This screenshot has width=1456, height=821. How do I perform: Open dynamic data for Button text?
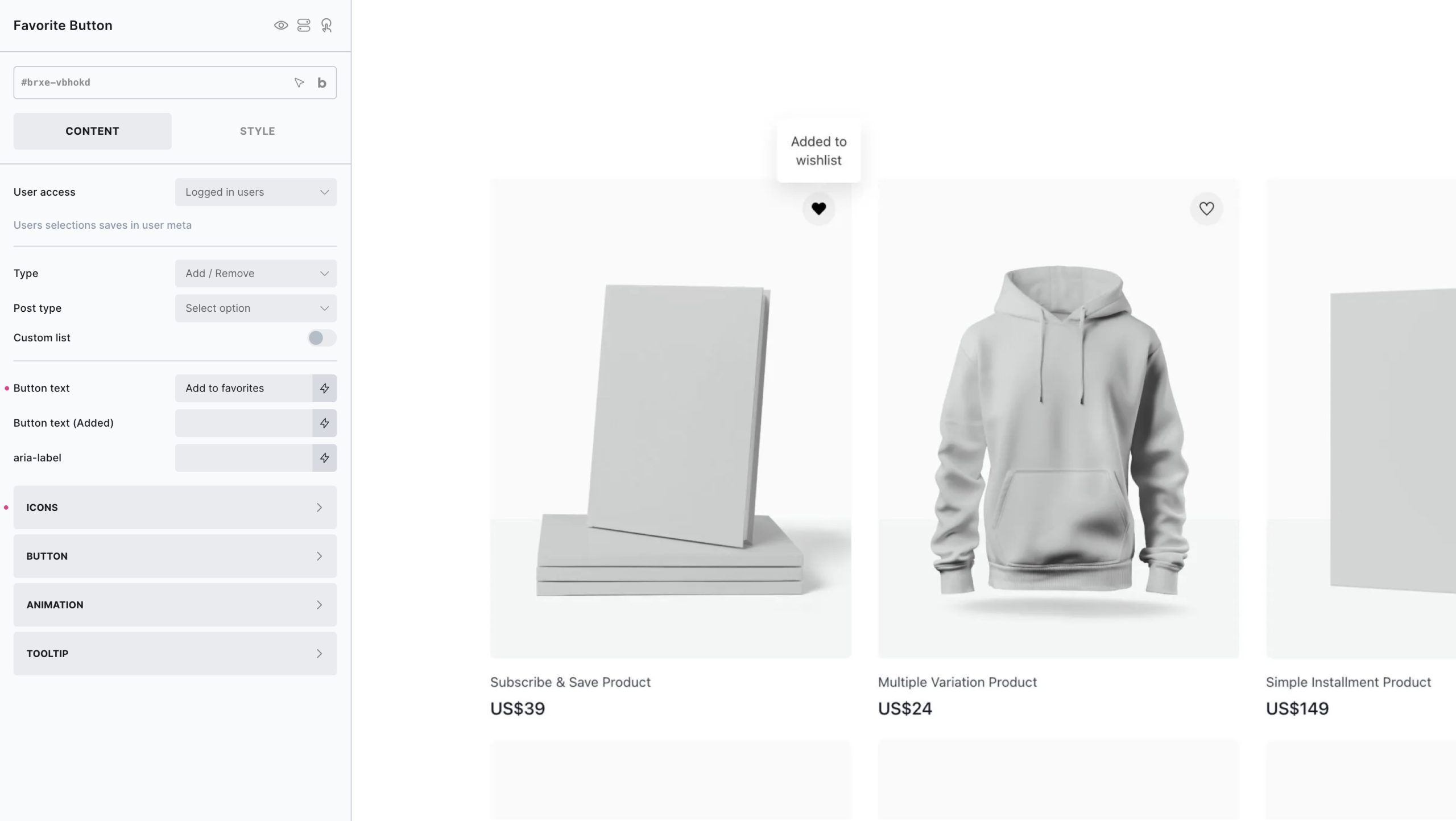click(x=324, y=389)
